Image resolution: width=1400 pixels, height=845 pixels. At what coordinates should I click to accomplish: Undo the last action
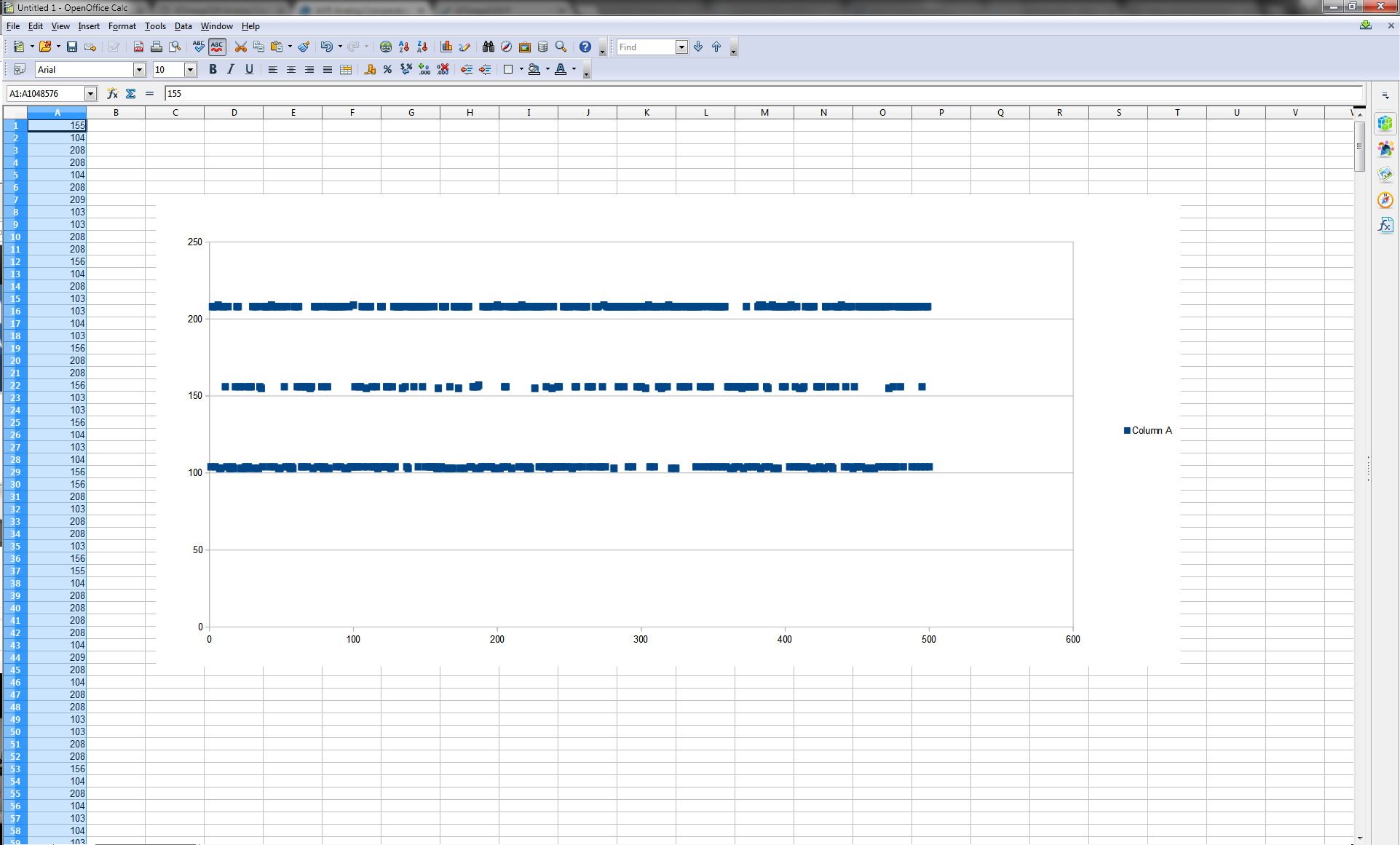click(327, 47)
